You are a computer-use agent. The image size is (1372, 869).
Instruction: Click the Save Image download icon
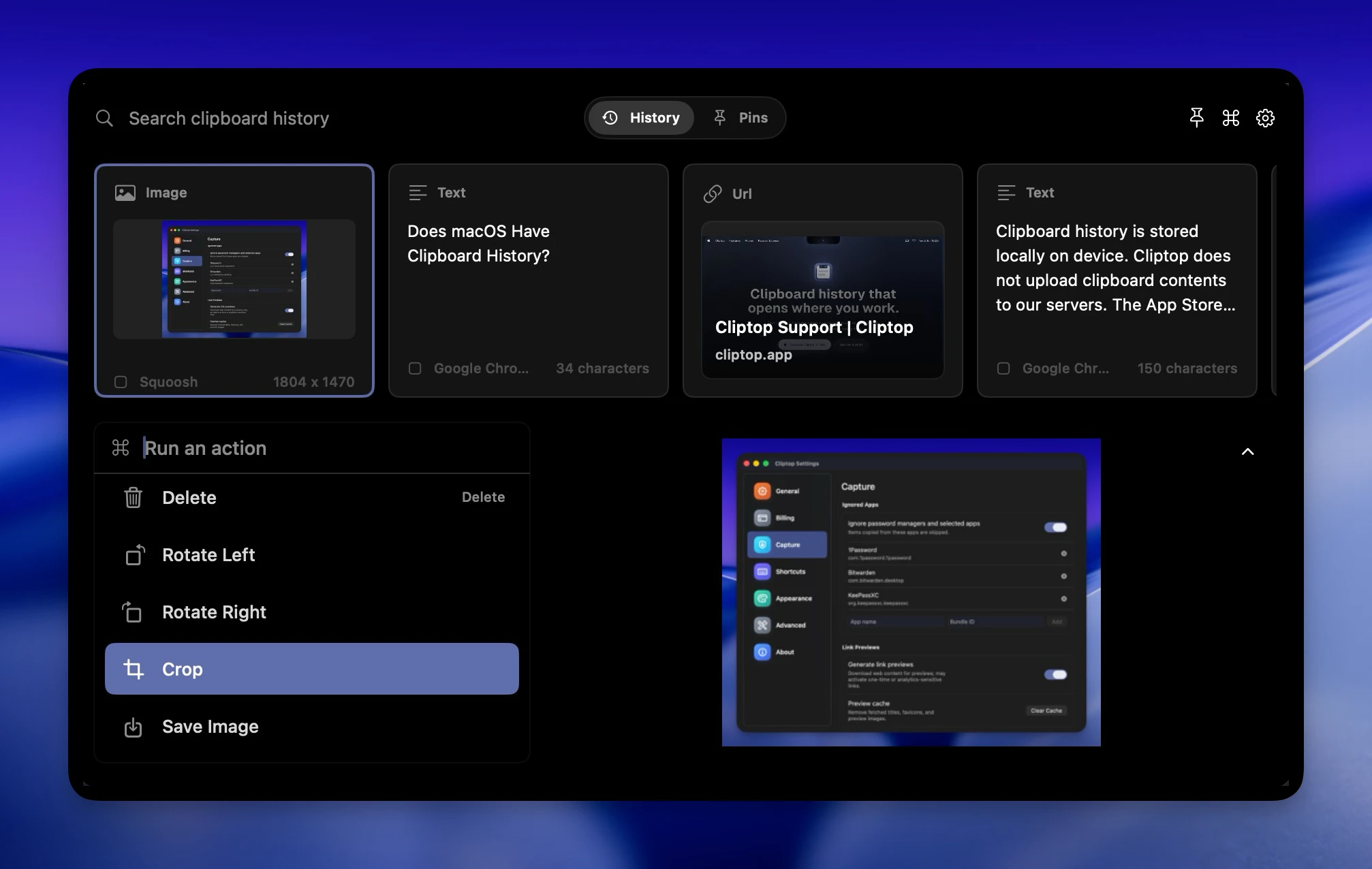134,727
